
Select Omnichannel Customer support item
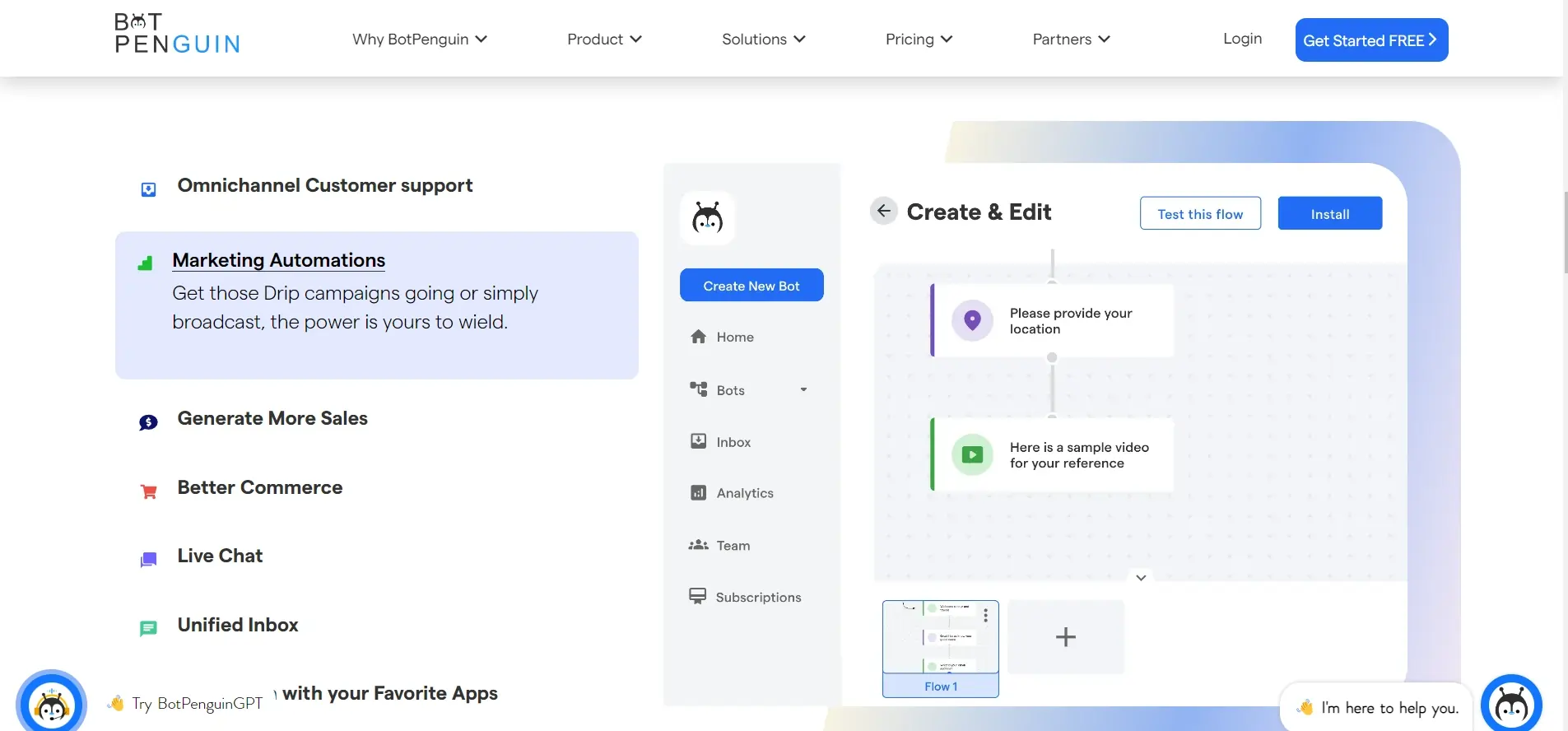325,185
